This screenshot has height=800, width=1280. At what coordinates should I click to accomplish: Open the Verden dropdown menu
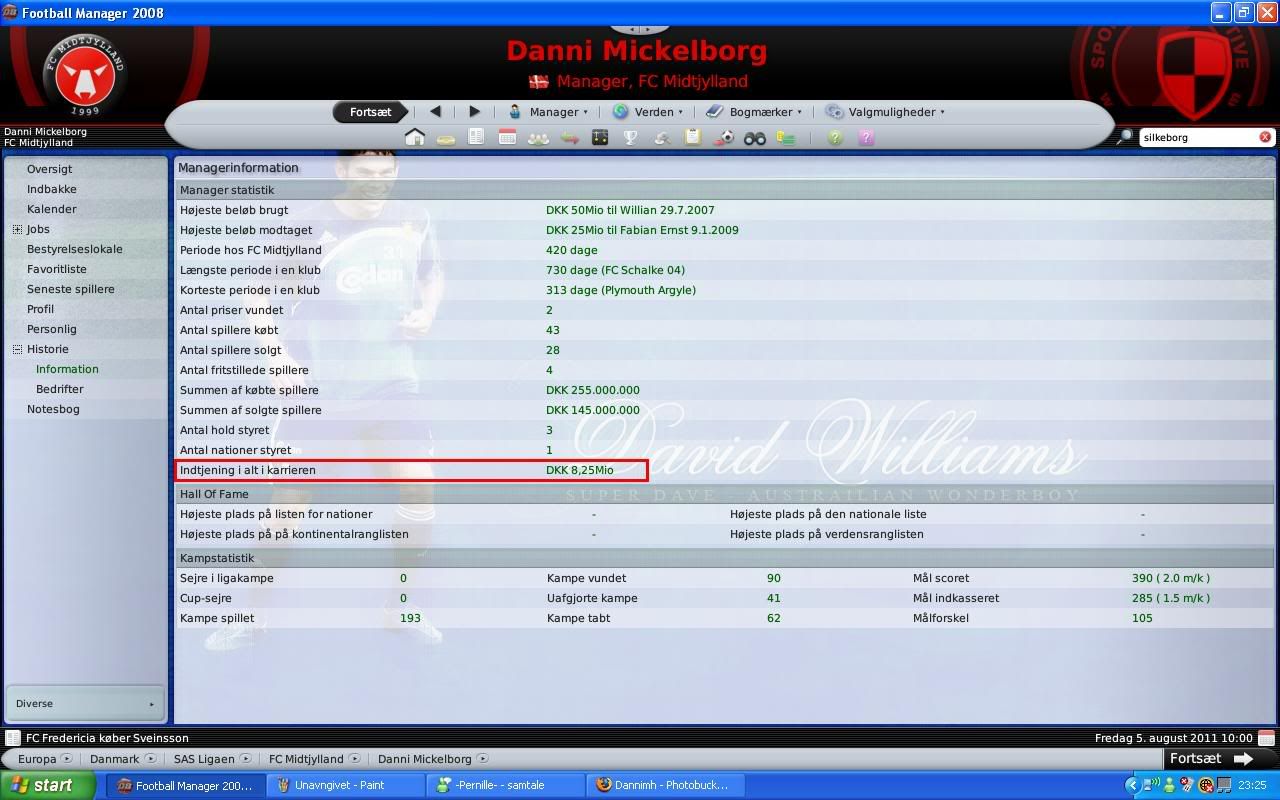click(x=648, y=112)
